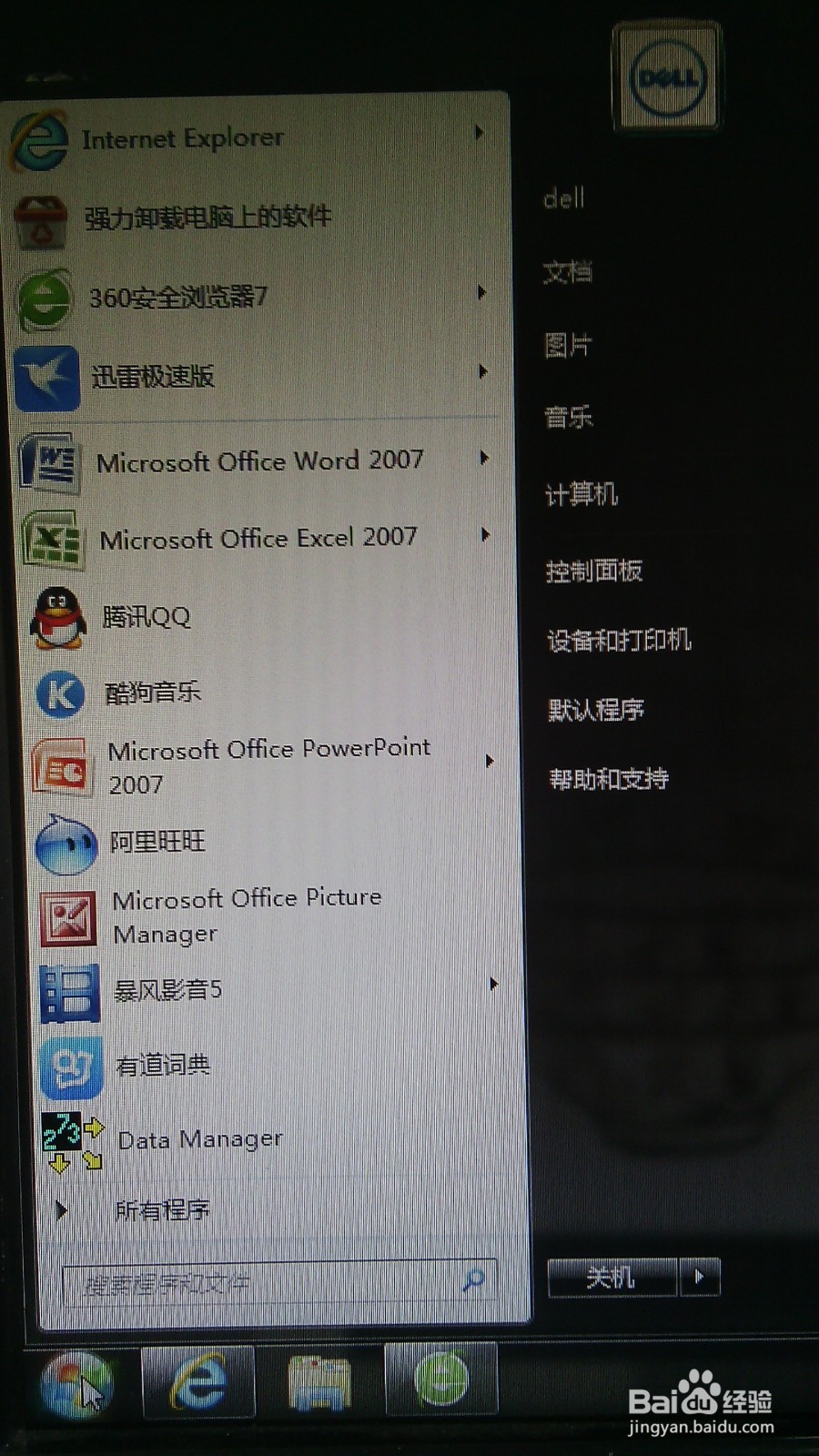Click the 强力卸载电脑上的软件 uninstaller icon
819x1456 pixels.
[x=41, y=222]
